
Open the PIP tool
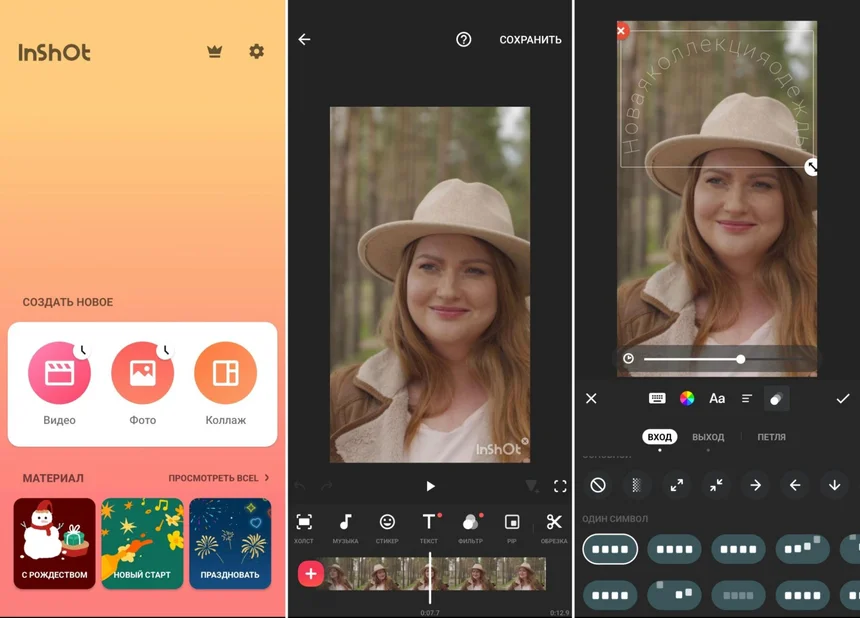pyautogui.click(x=512, y=528)
